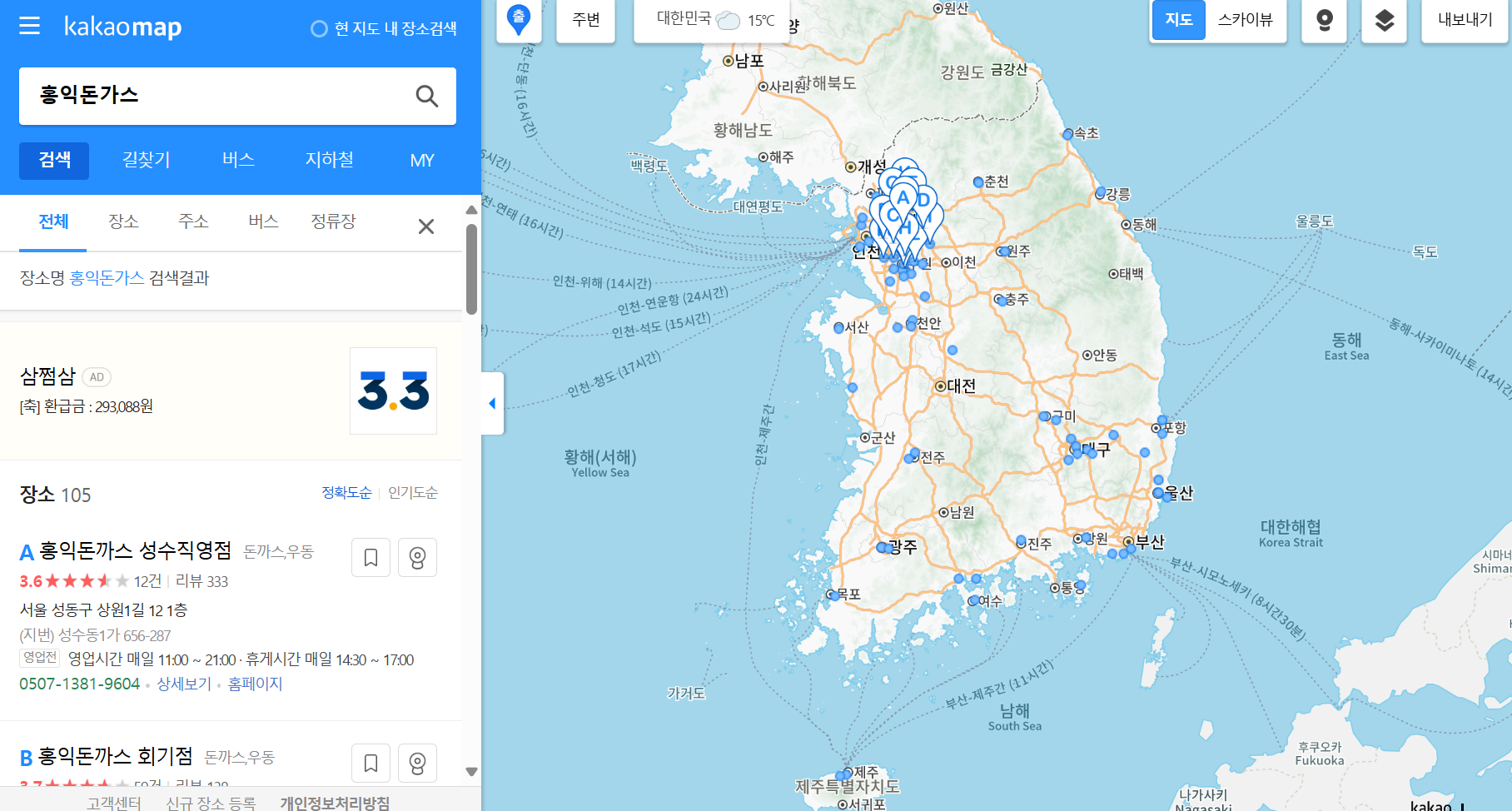Sort results by 인기도순

(413, 493)
